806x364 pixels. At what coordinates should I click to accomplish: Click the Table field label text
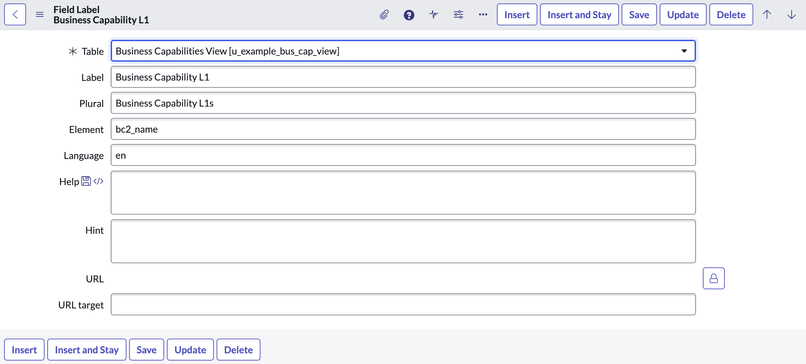coord(93,51)
